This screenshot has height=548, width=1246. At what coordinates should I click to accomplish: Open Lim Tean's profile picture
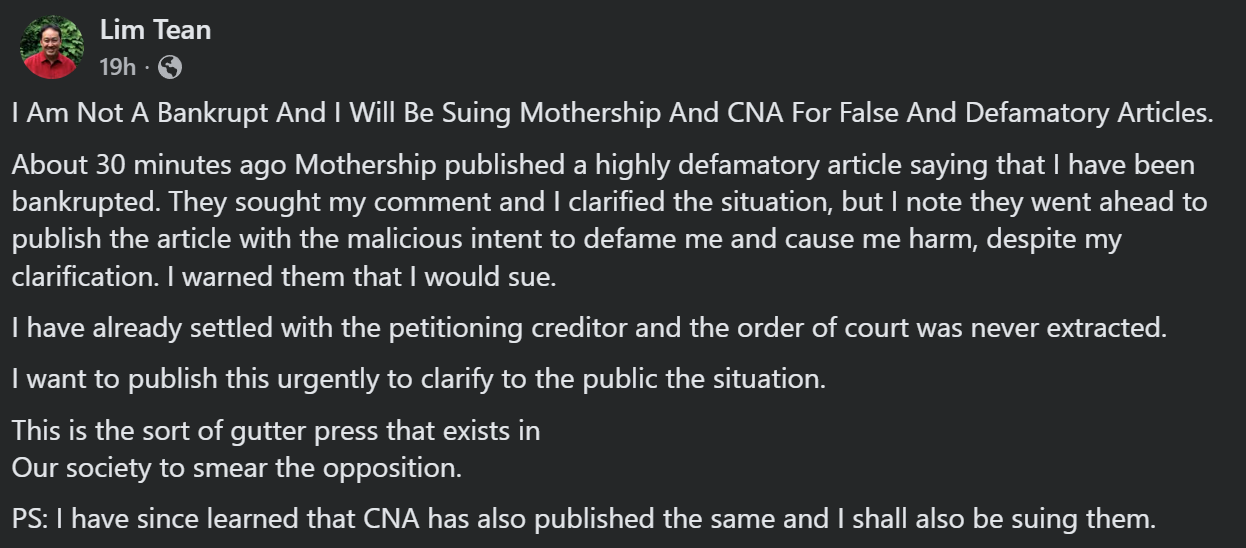(51, 47)
